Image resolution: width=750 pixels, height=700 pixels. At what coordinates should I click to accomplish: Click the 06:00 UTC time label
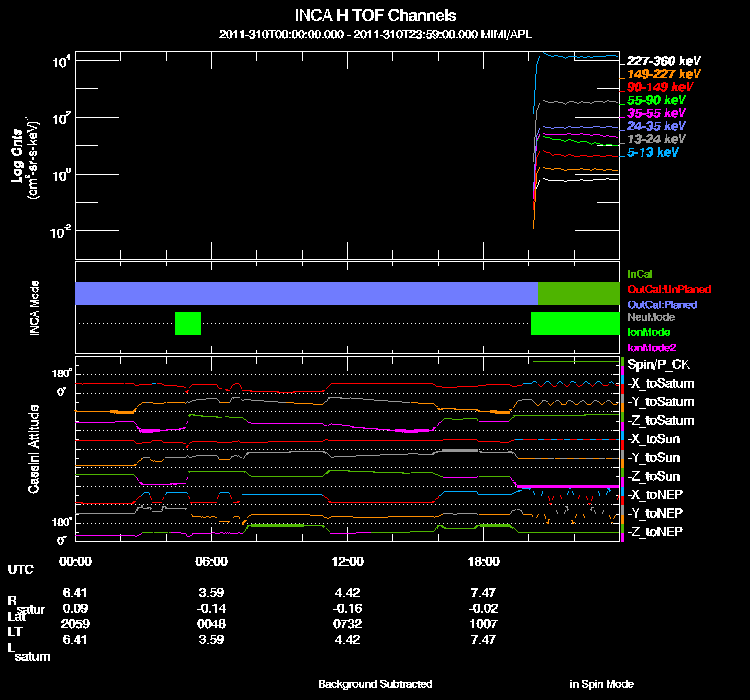pyautogui.click(x=211, y=561)
